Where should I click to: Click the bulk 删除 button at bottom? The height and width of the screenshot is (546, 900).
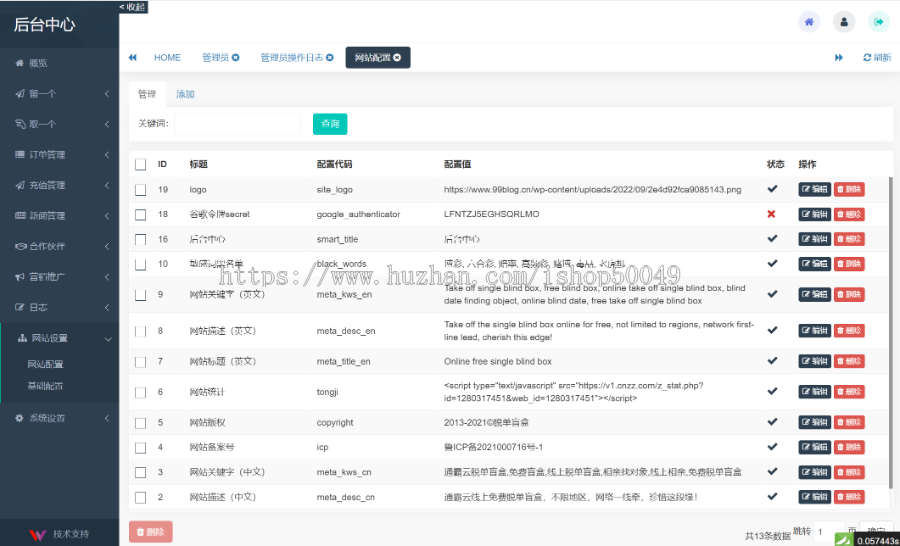150,532
